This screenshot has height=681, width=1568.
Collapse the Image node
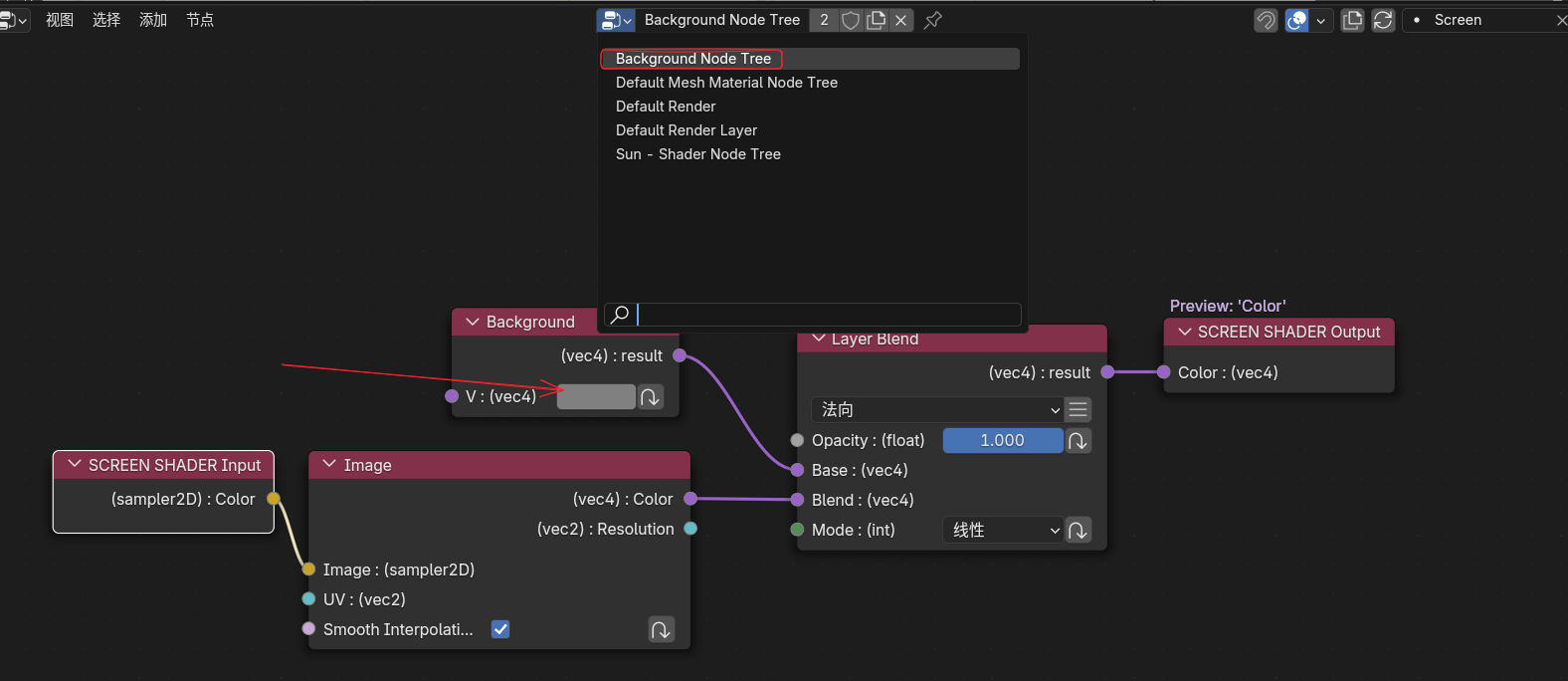(x=329, y=465)
